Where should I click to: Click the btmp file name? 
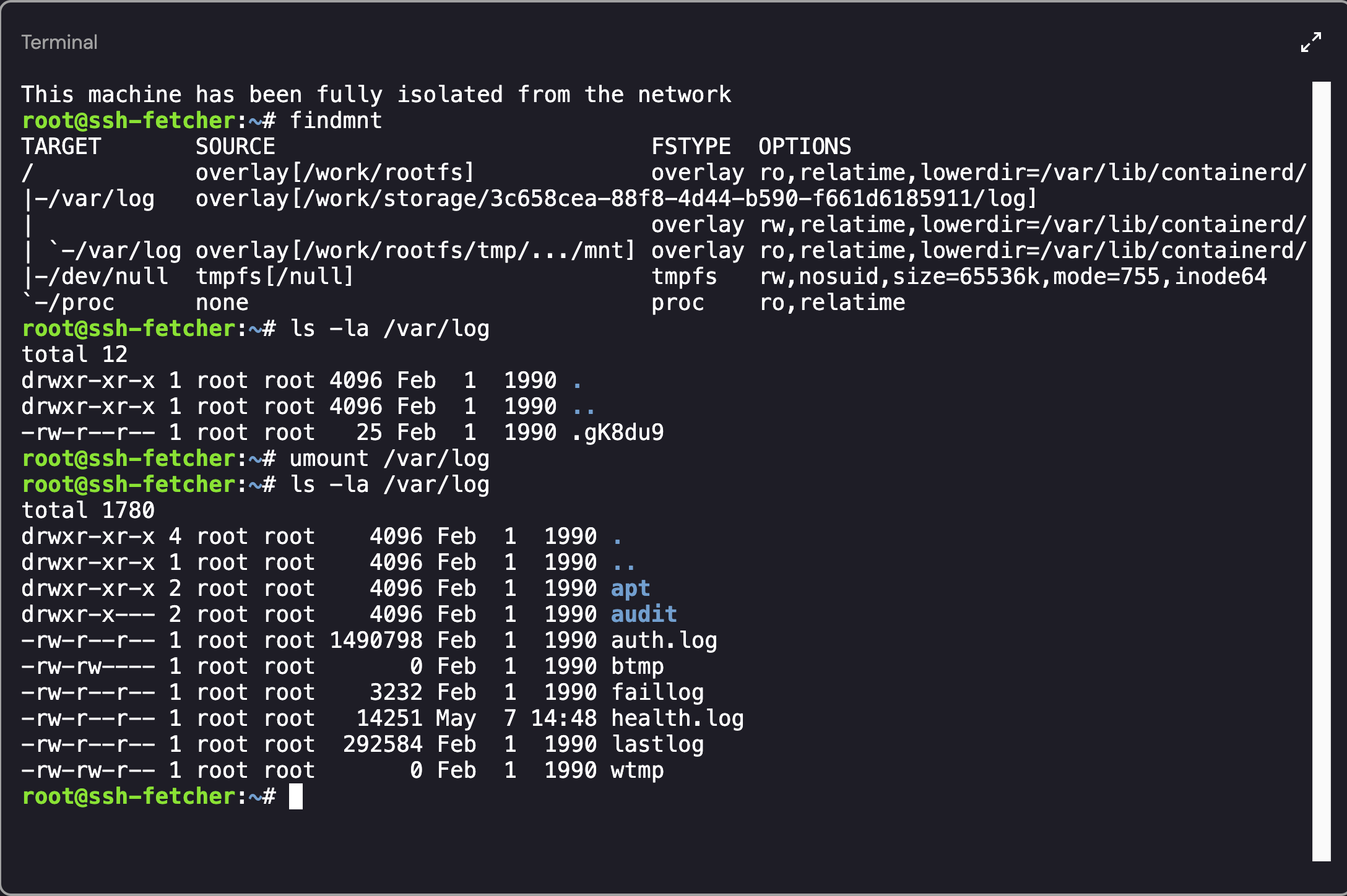tap(637, 666)
